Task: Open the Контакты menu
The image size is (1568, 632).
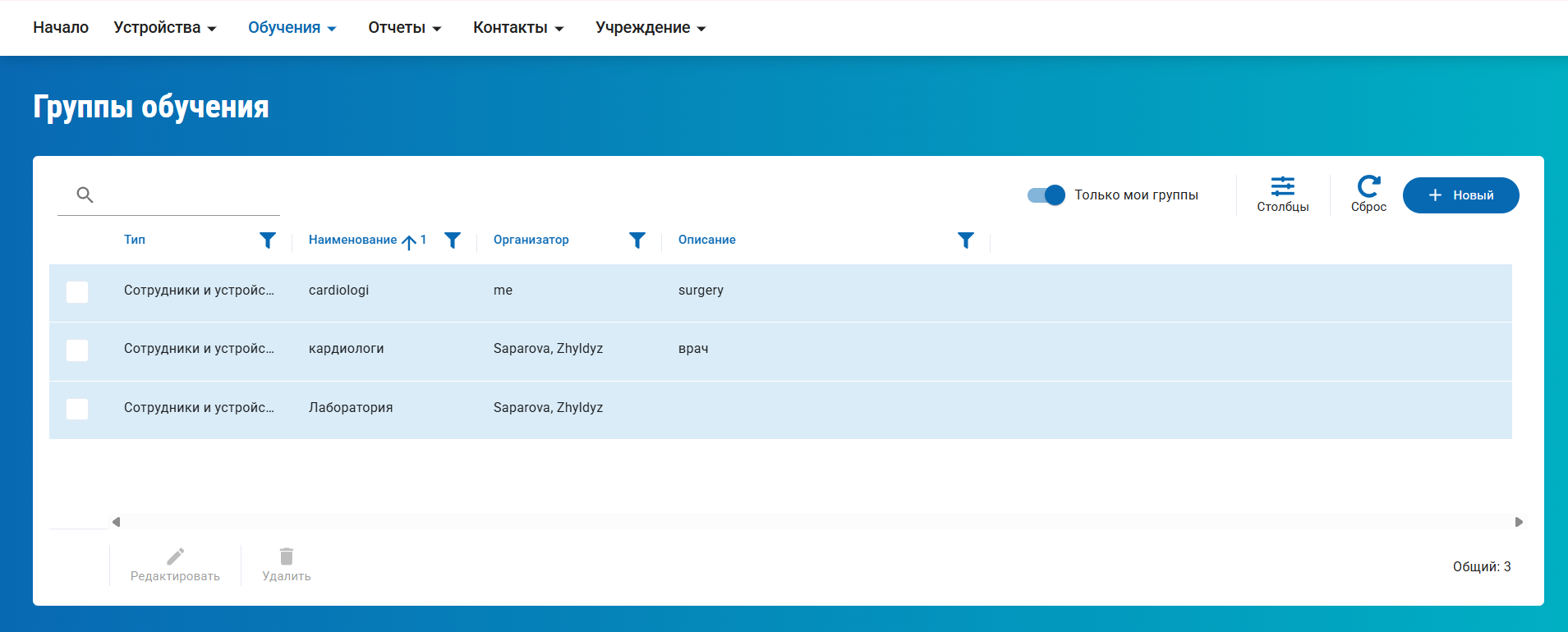Action: point(517,28)
